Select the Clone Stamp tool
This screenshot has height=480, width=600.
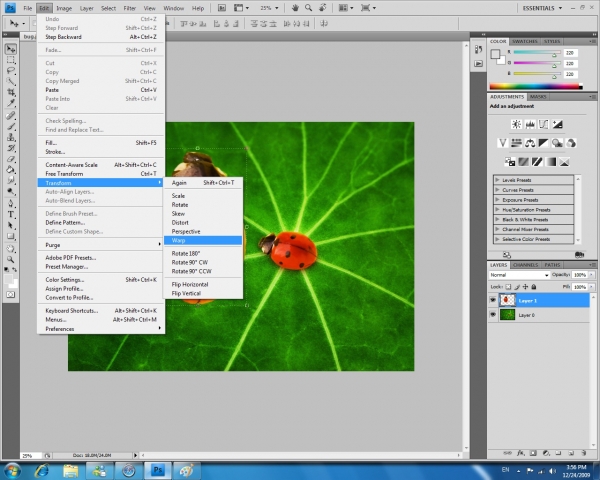click(11, 137)
